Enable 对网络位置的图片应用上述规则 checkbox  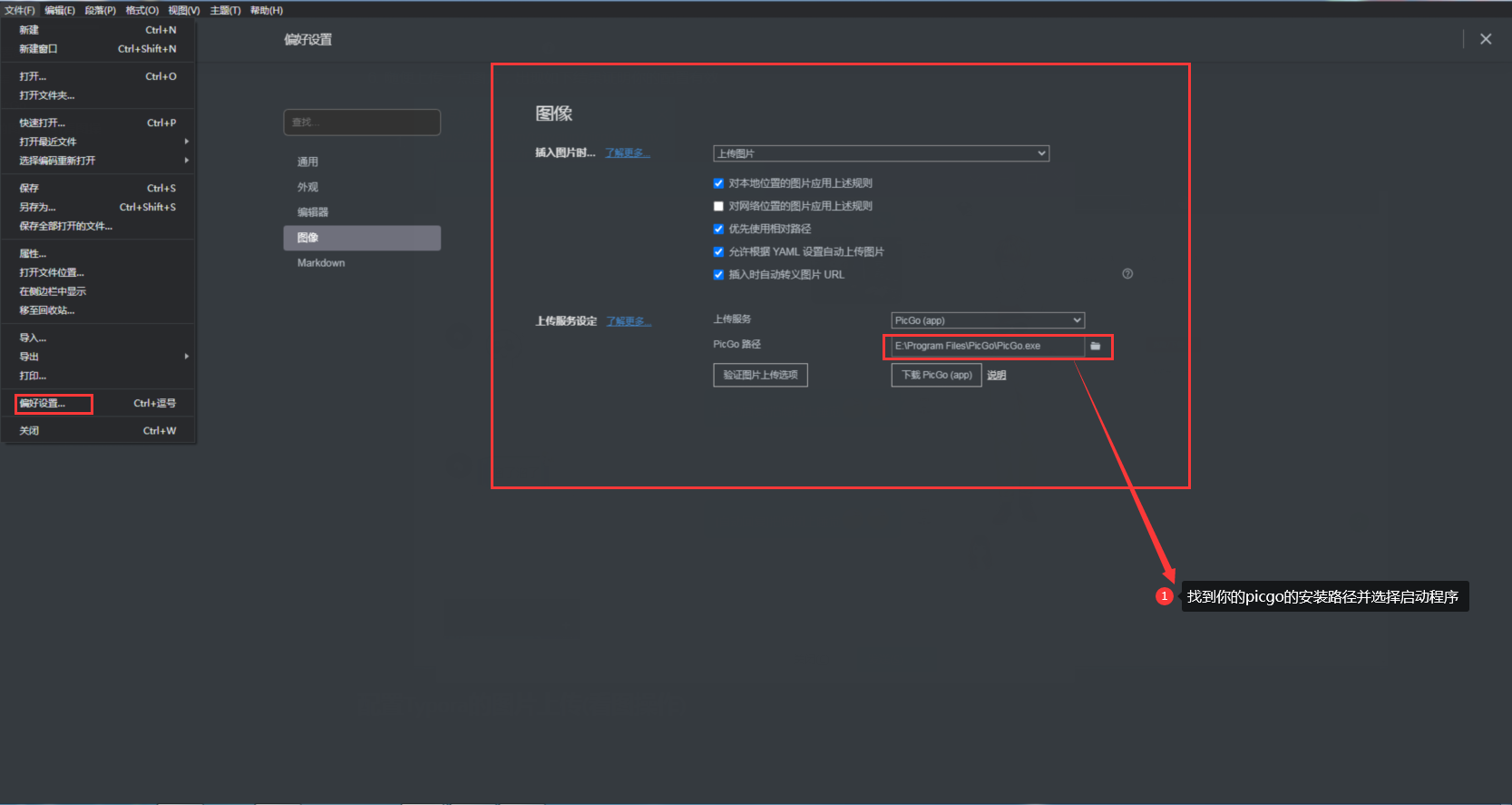[718, 206]
